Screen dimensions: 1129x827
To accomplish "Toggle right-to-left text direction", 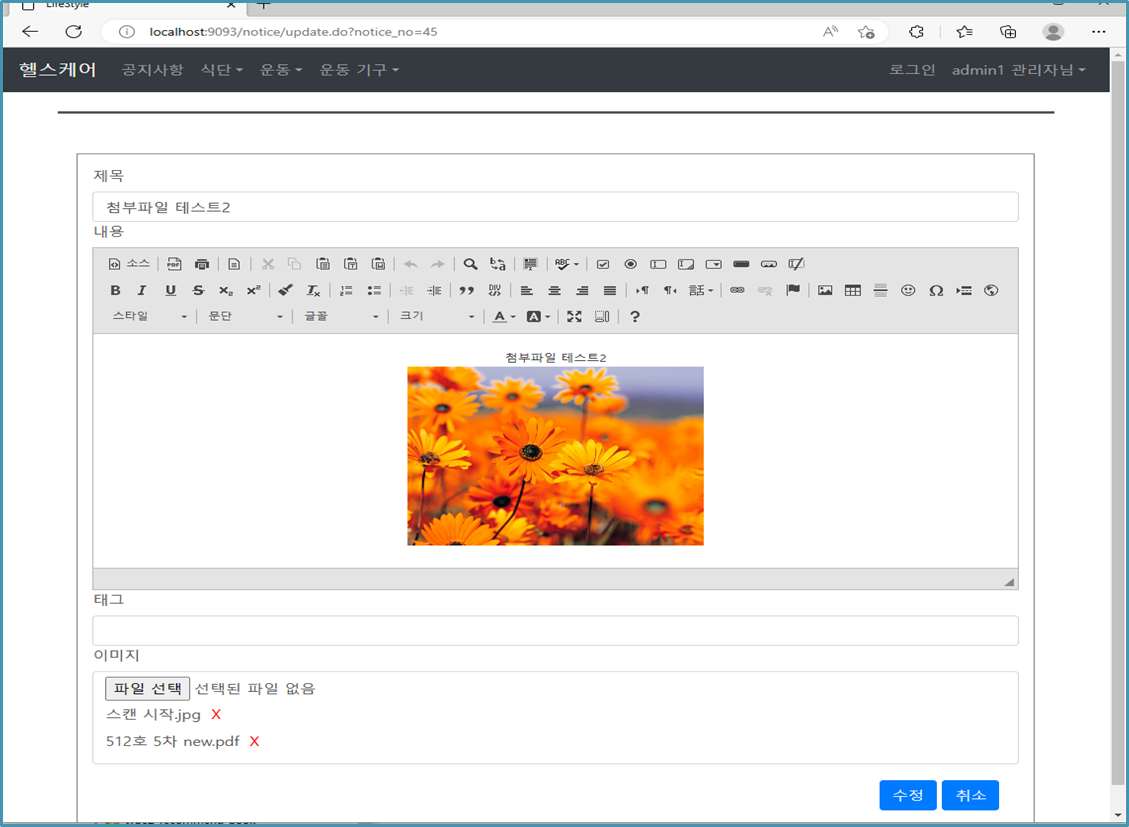I will (670, 290).
